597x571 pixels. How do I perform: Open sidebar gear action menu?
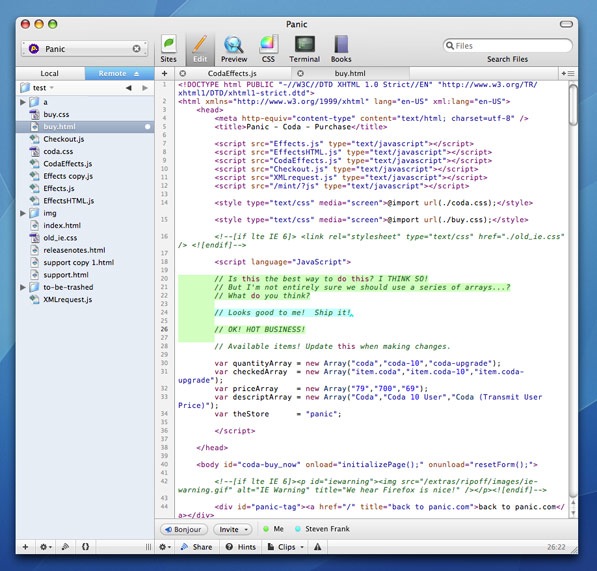[x=45, y=547]
